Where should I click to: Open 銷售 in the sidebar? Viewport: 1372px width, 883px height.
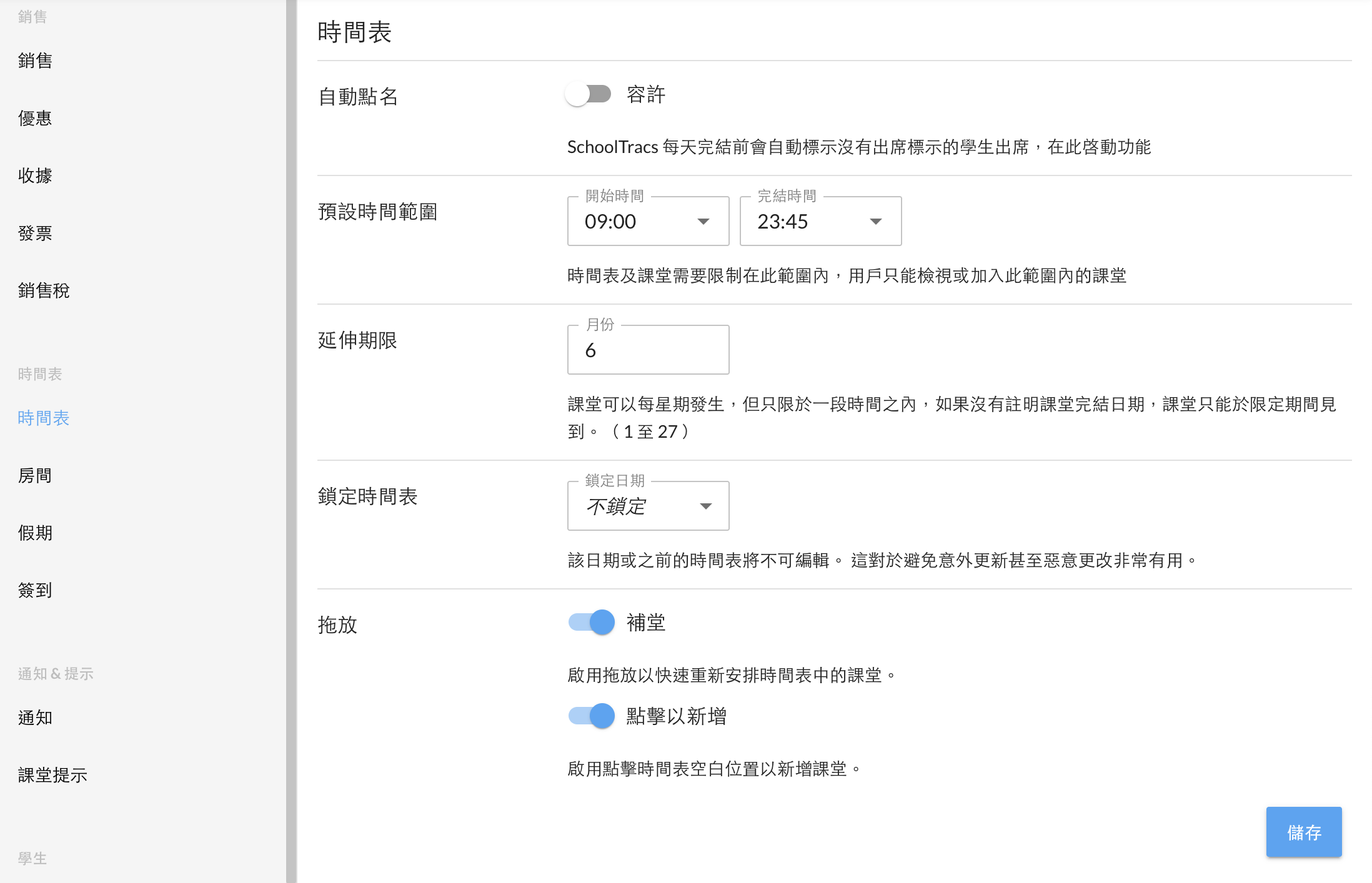(x=35, y=61)
